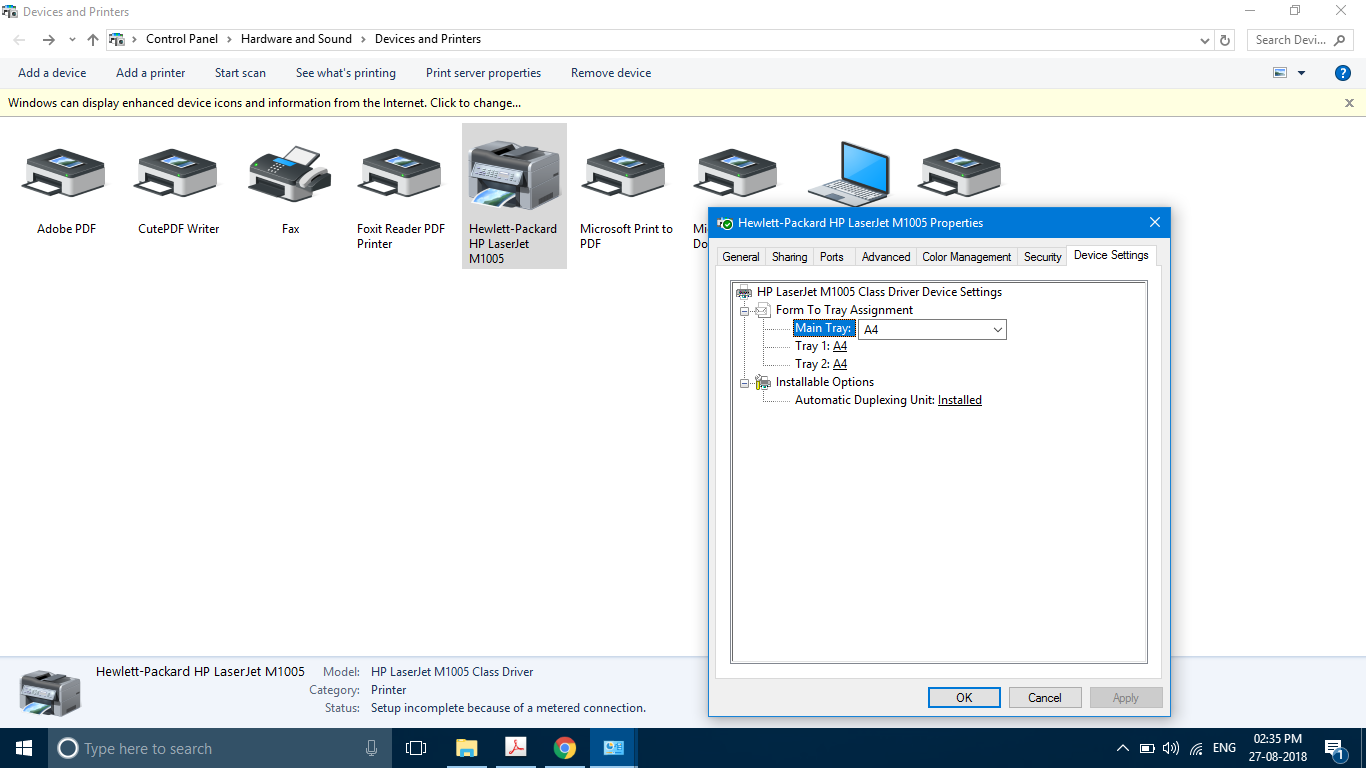Click Control Panel in breadcrumb
This screenshot has width=1366, height=768.
(x=182, y=40)
